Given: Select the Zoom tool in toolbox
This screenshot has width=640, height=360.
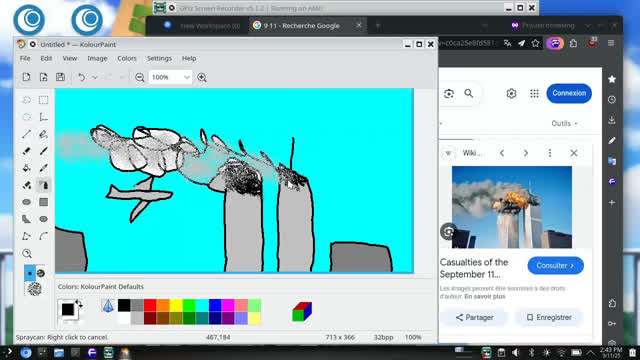Looking at the screenshot, I should tap(27, 253).
